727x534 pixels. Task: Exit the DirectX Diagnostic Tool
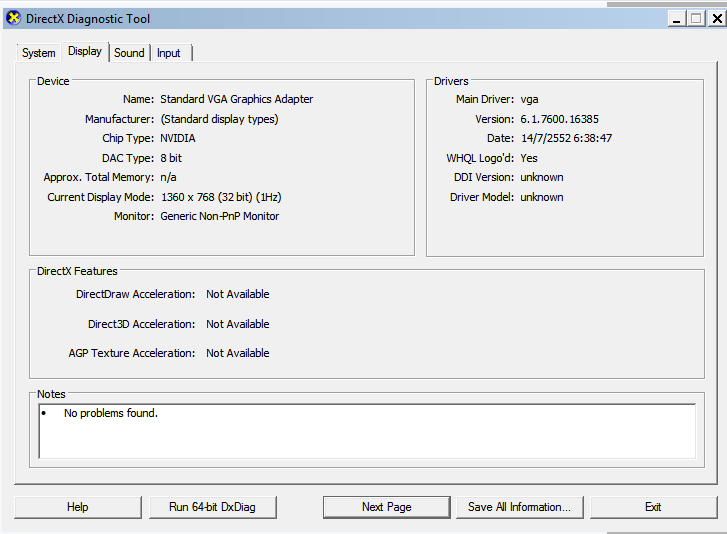click(653, 507)
